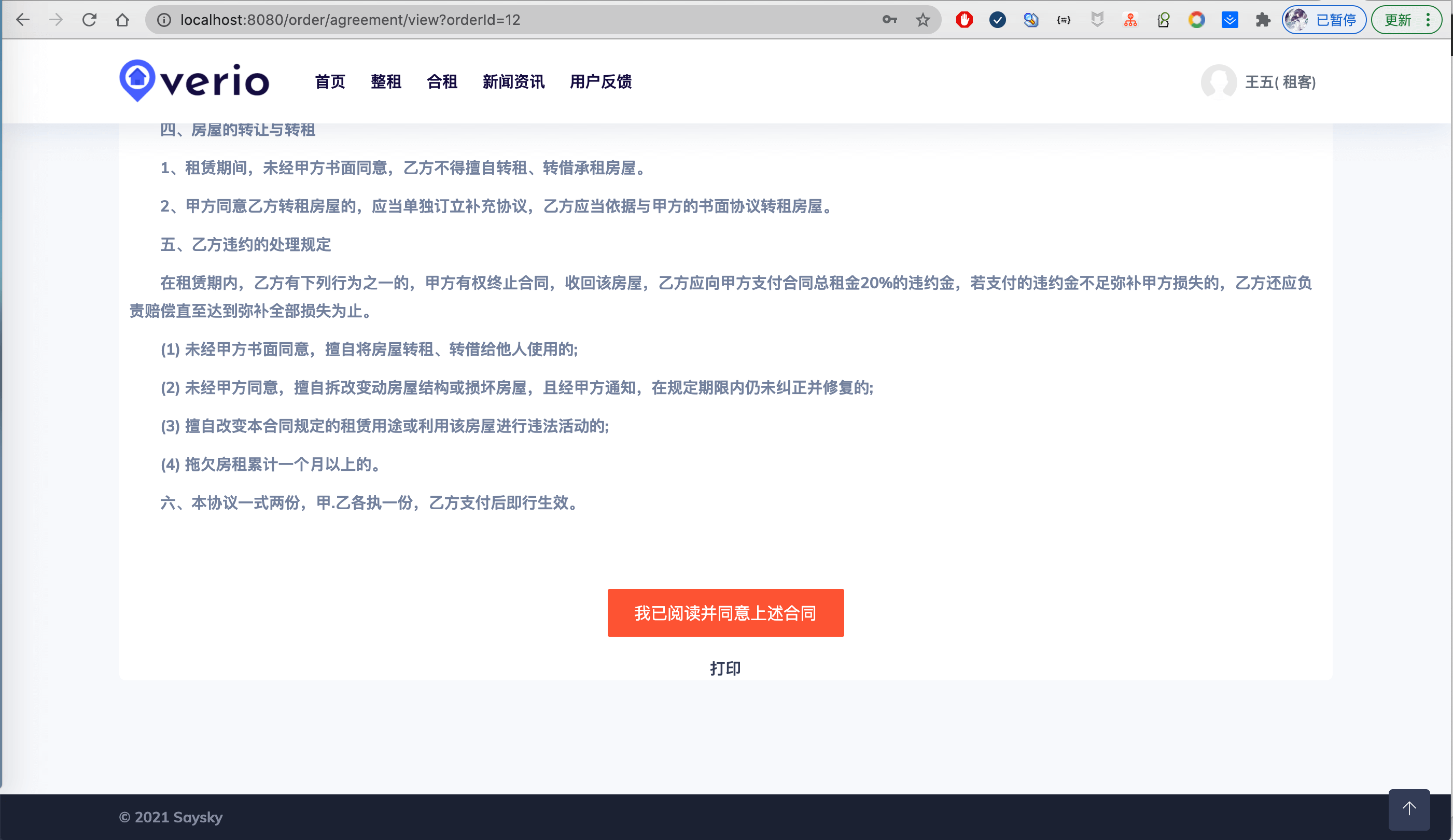The width and height of the screenshot is (1453, 840).
Task: Click the 打印 print link
Action: pyautogui.click(x=725, y=668)
